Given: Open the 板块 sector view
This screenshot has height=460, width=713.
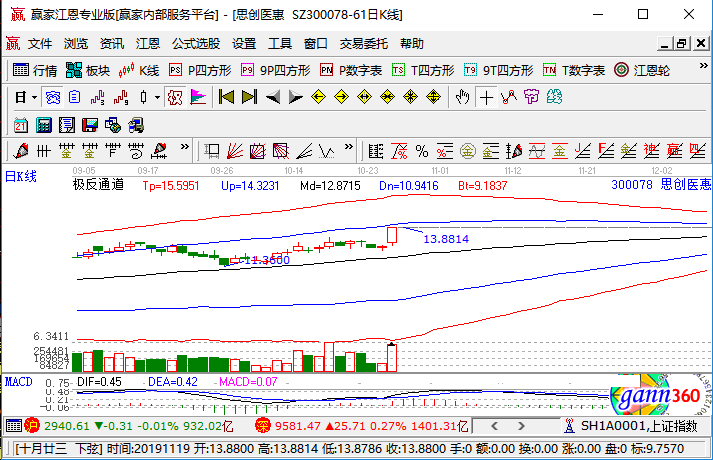Looking at the screenshot, I should (x=88, y=70).
